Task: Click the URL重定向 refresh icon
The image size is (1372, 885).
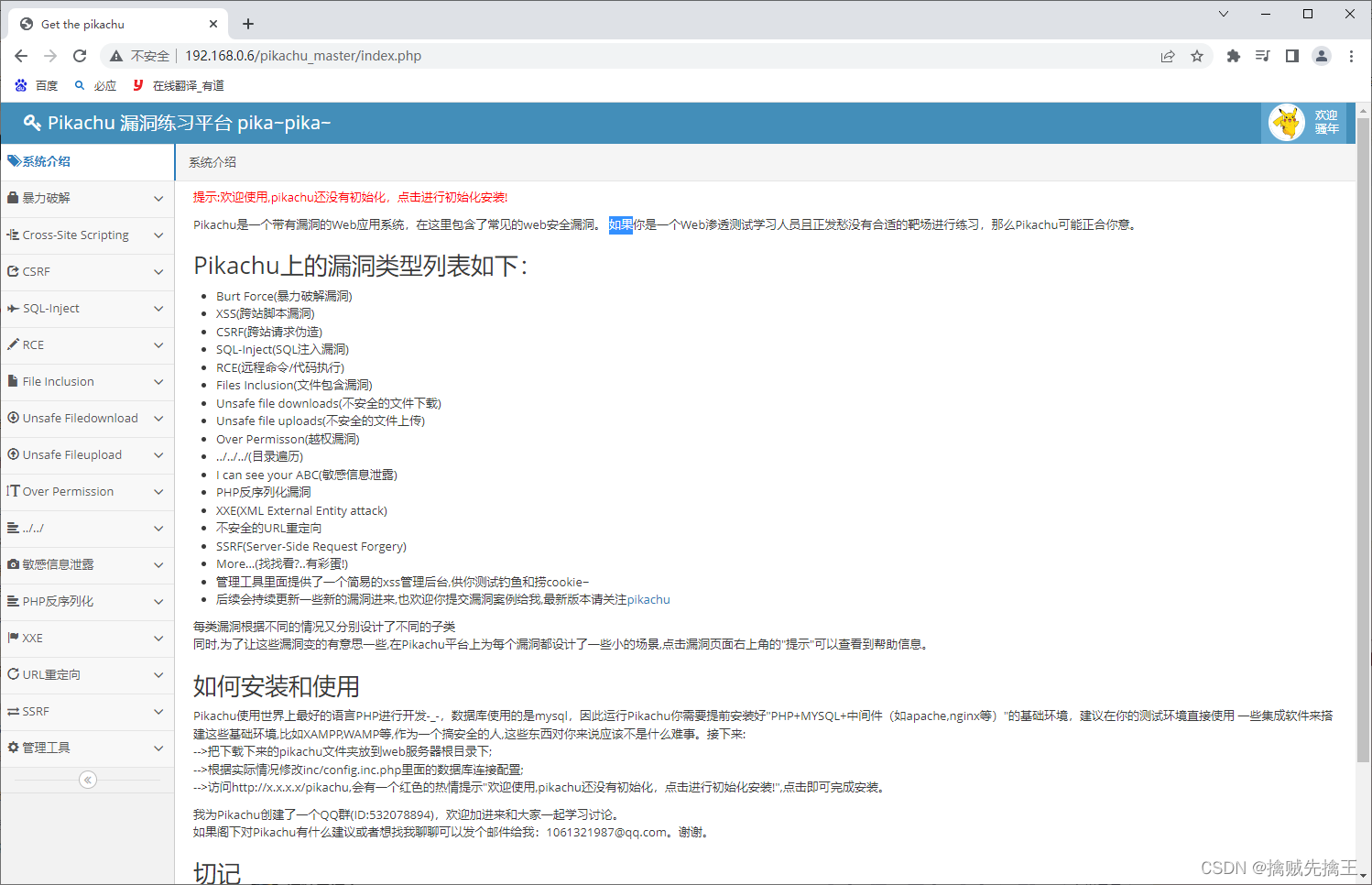Action: pyautogui.click(x=13, y=674)
